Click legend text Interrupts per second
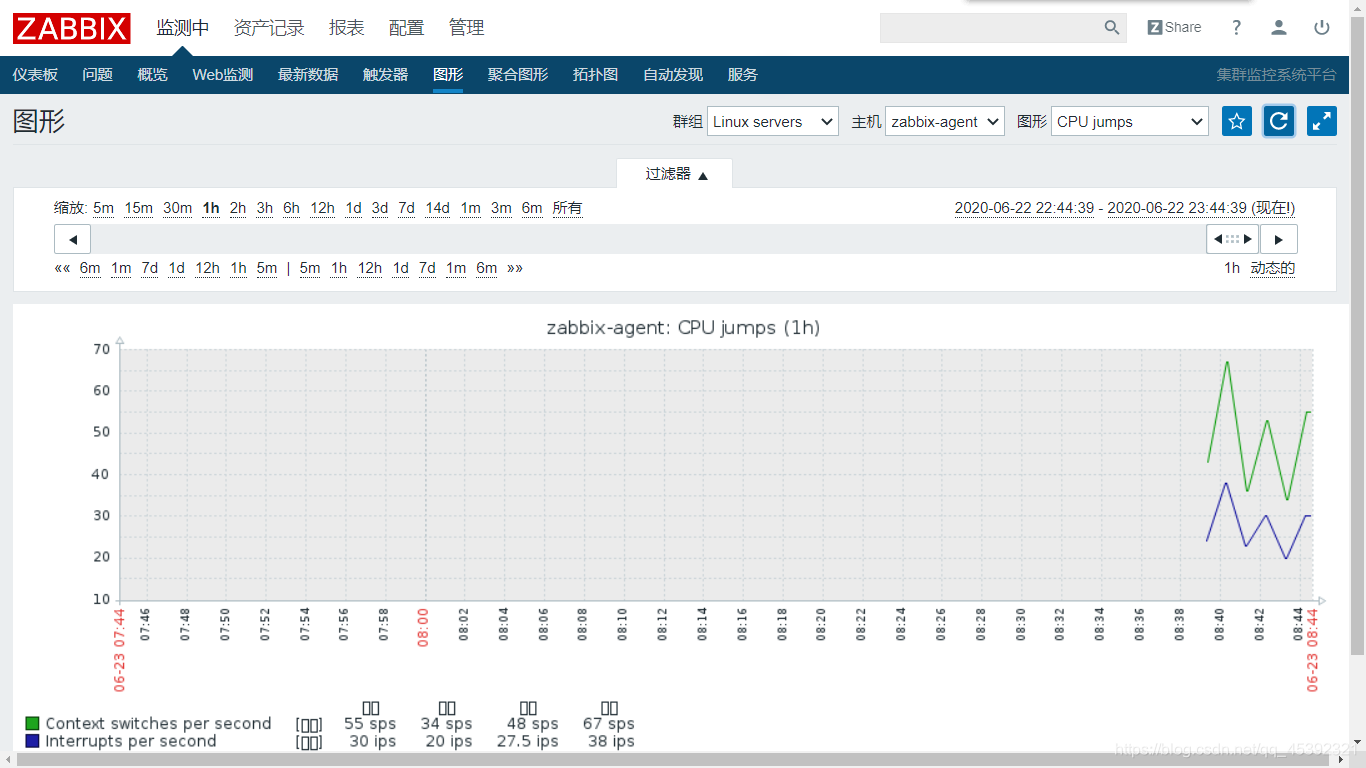The image size is (1366, 768). (x=131, y=741)
